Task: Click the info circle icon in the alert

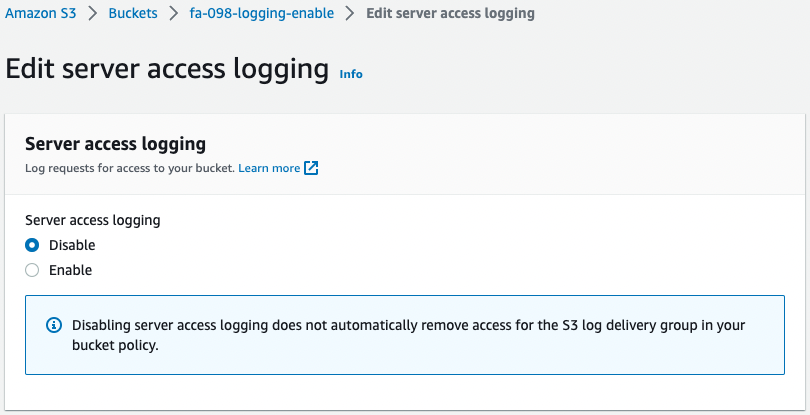Action: (54, 325)
